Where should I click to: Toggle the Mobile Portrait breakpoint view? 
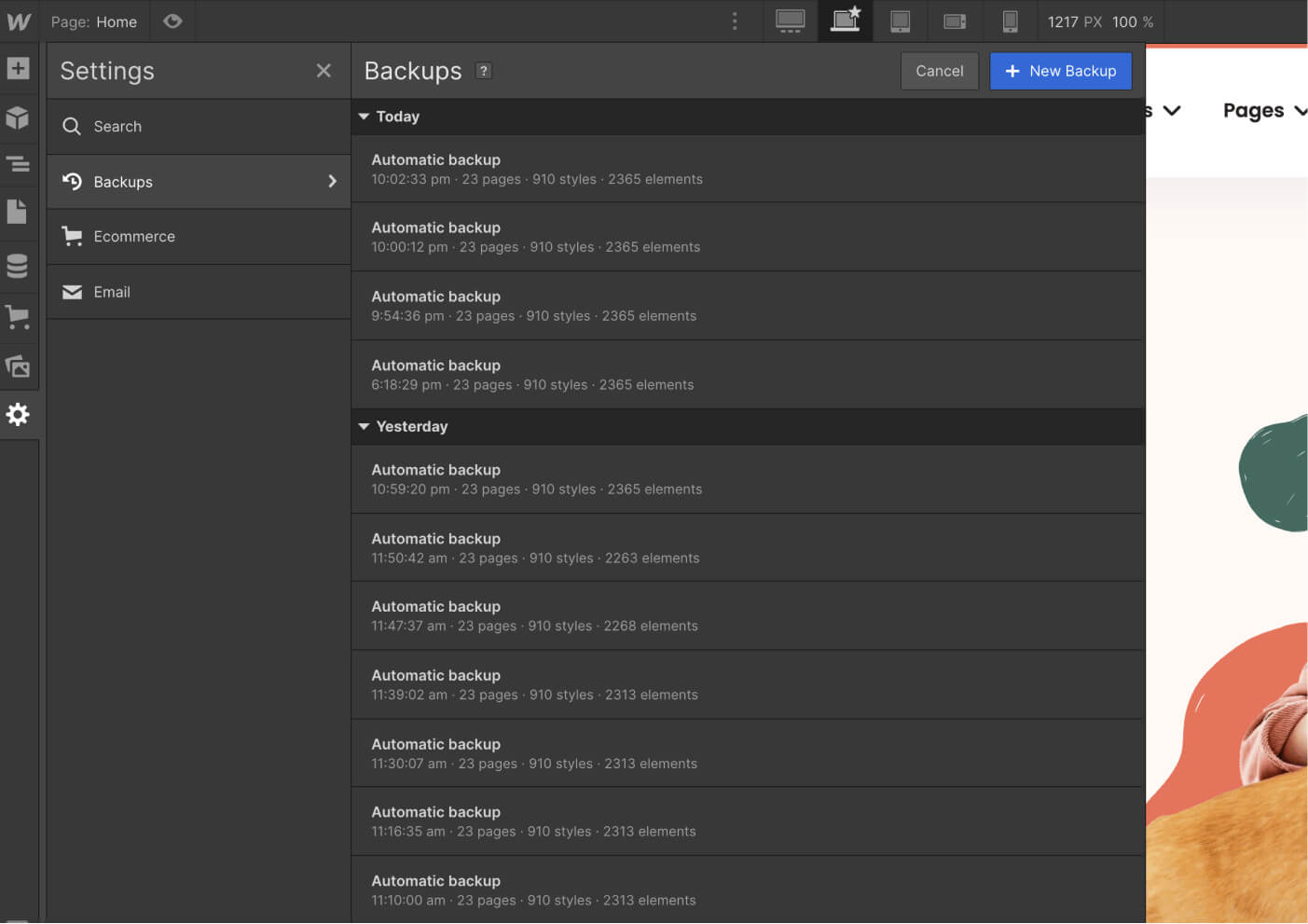(x=1011, y=21)
